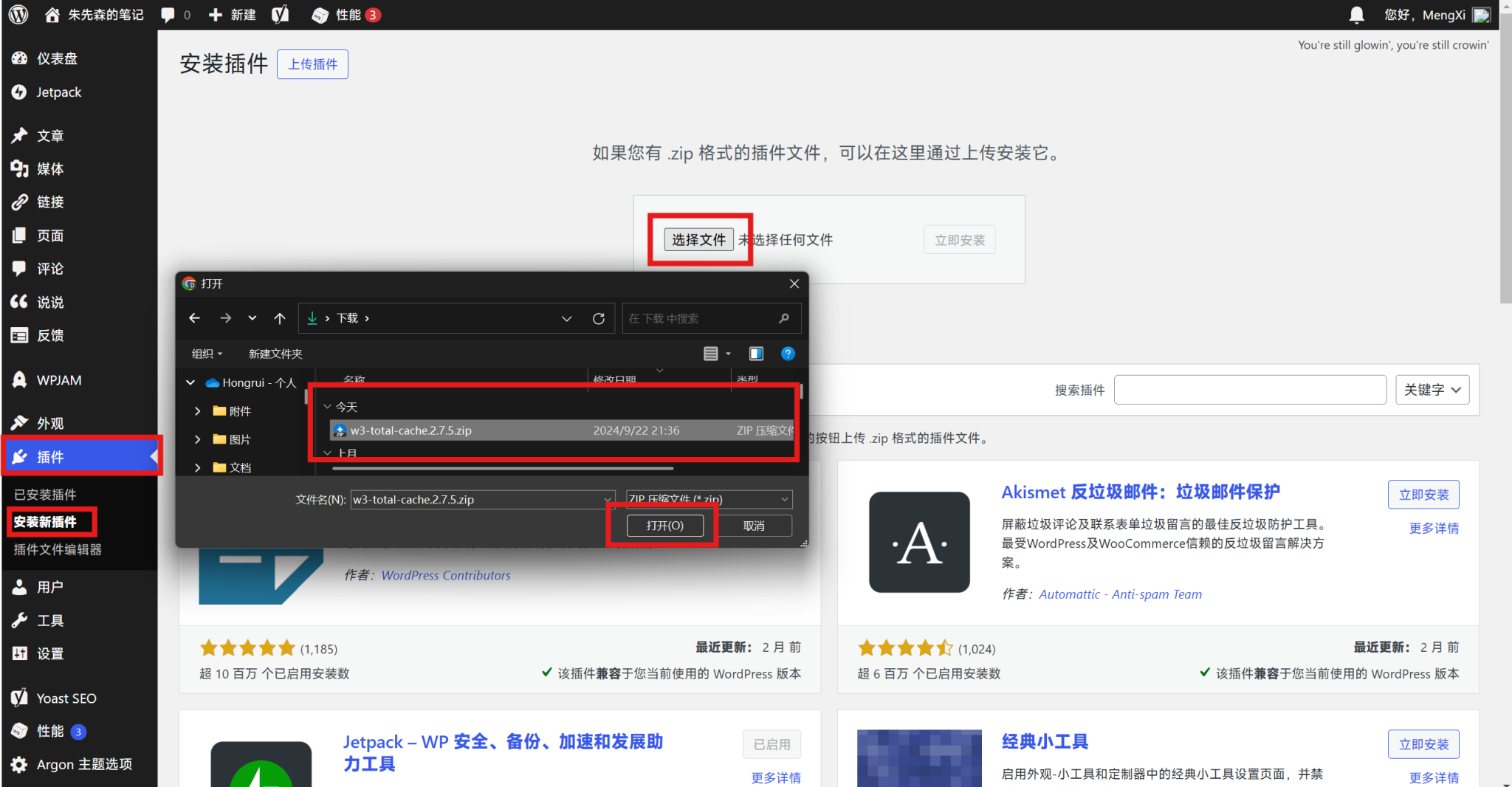
Task: Click the back arrow in the file dialog
Action: tap(195, 318)
